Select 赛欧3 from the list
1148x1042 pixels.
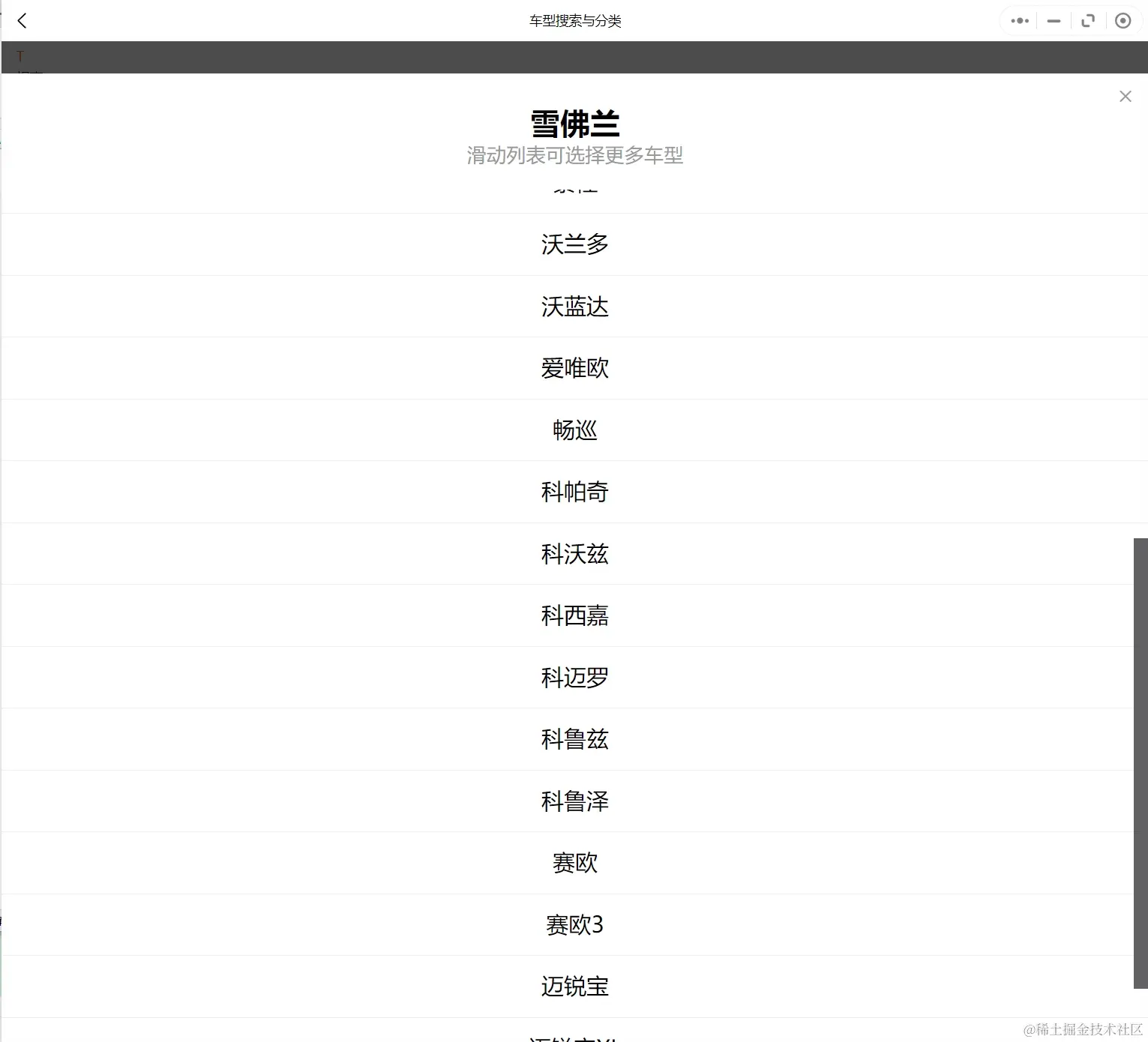pyautogui.click(x=574, y=925)
